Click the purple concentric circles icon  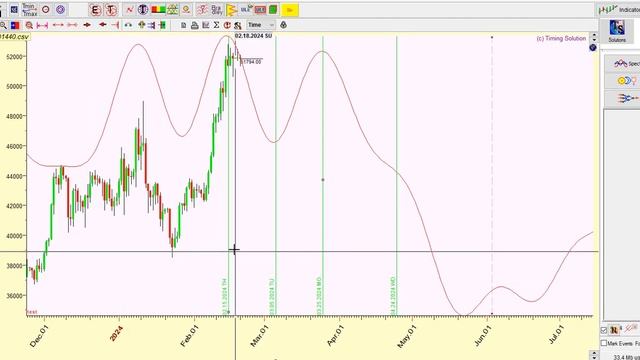coord(60,9)
